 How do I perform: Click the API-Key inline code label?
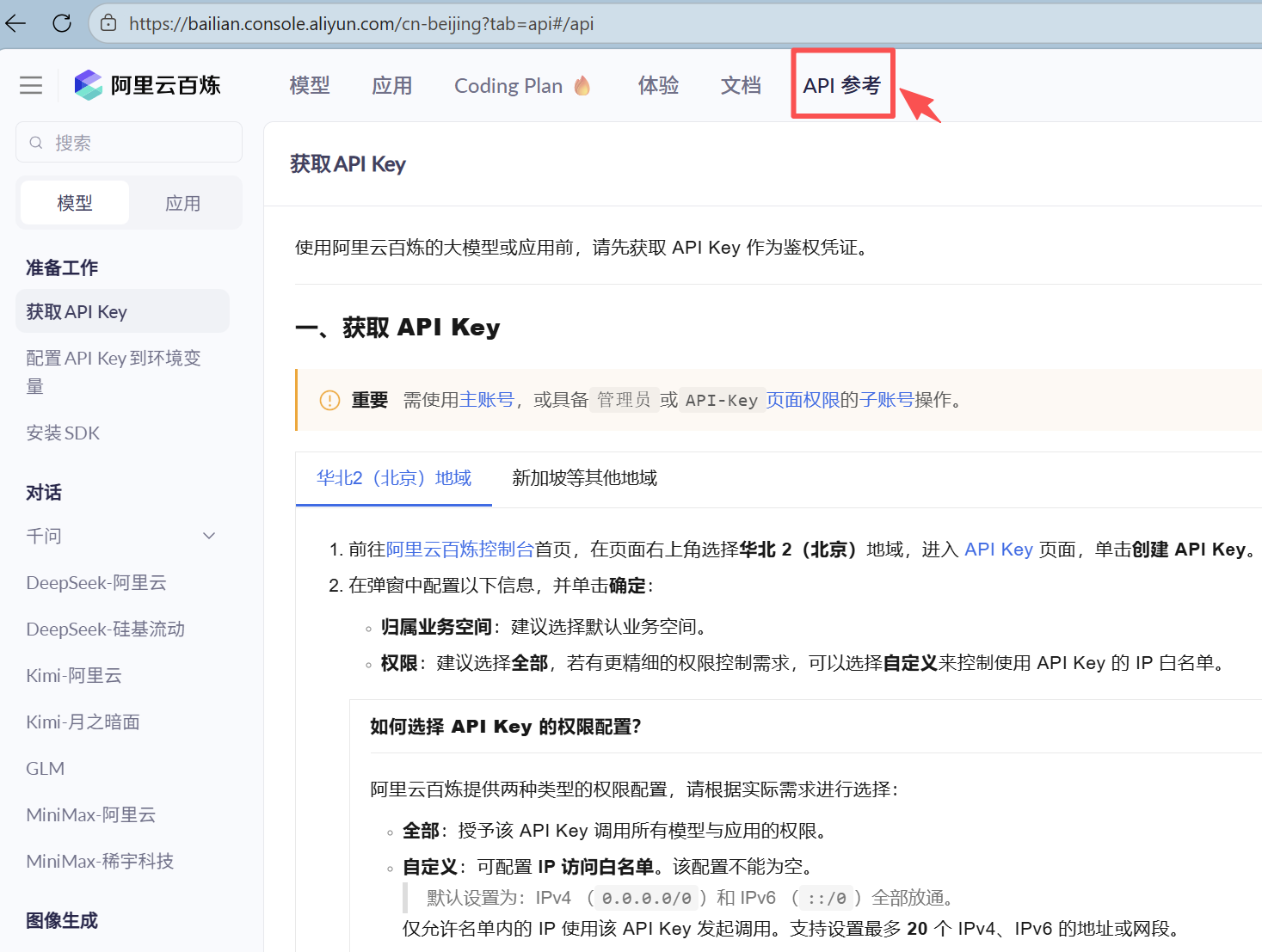tap(722, 400)
